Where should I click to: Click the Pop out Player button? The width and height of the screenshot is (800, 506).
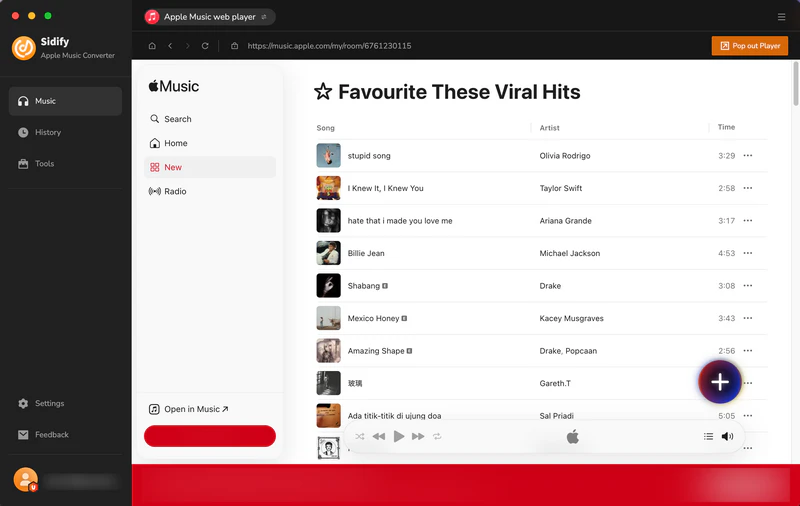tap(749, 46)
